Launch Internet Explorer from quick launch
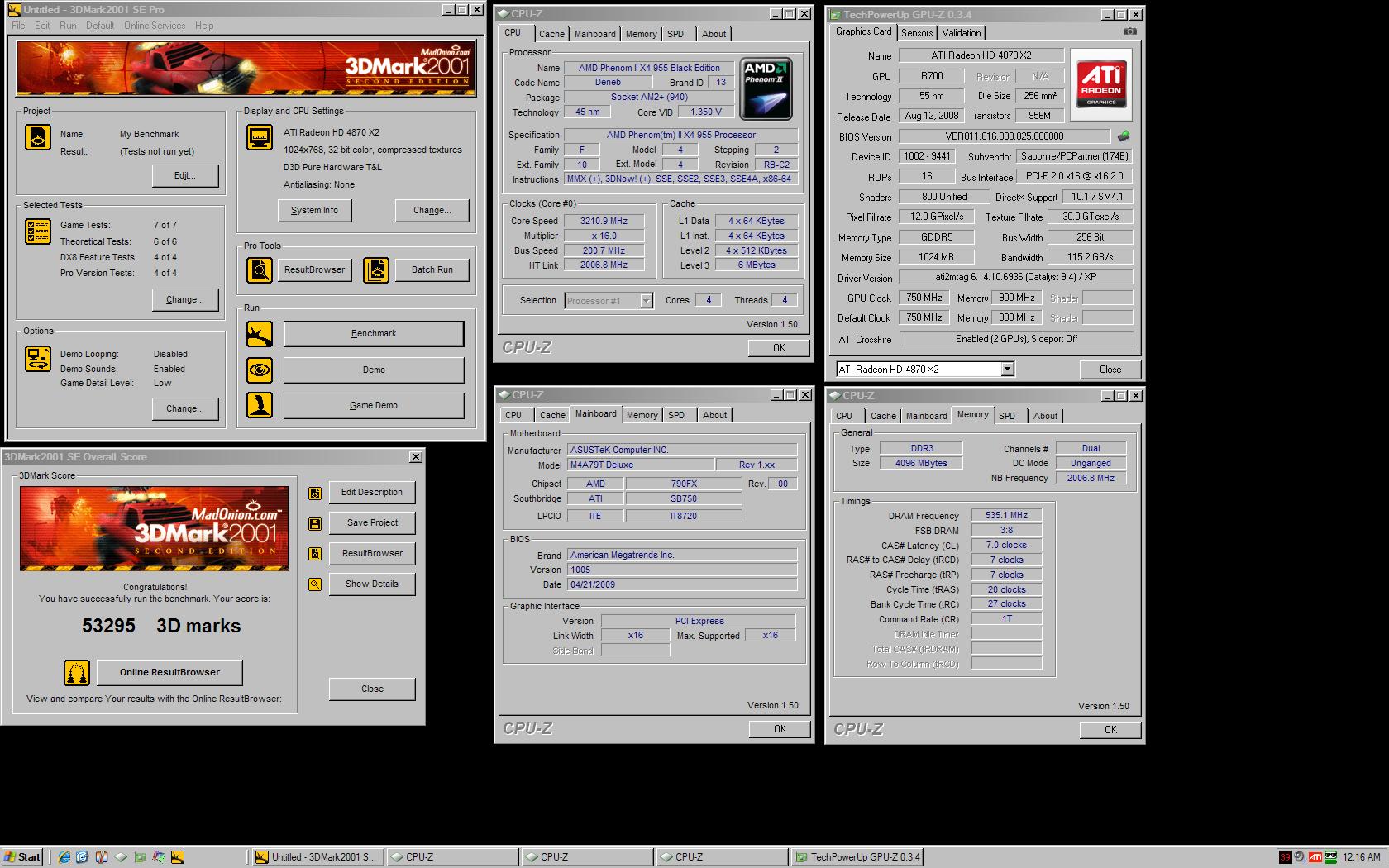 point(64,857)
